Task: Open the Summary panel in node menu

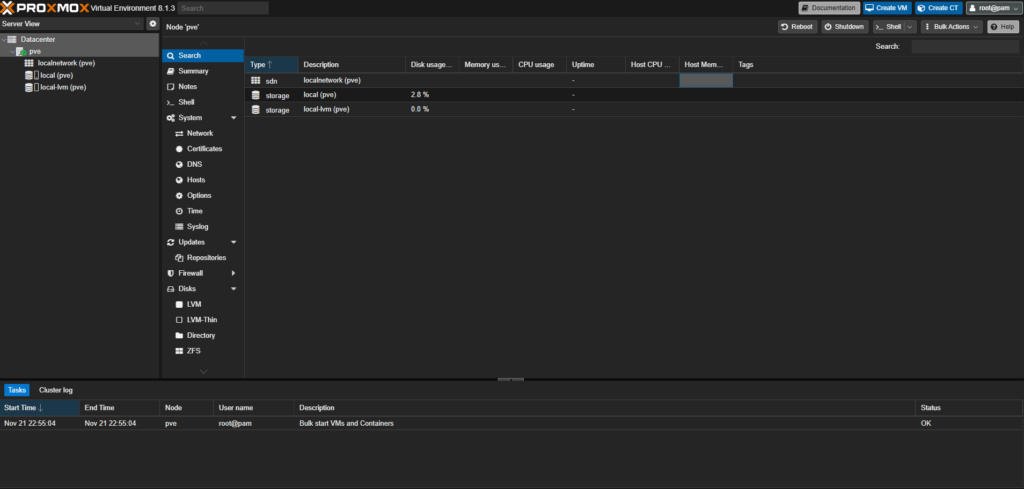Action: (x=193, y=71)
